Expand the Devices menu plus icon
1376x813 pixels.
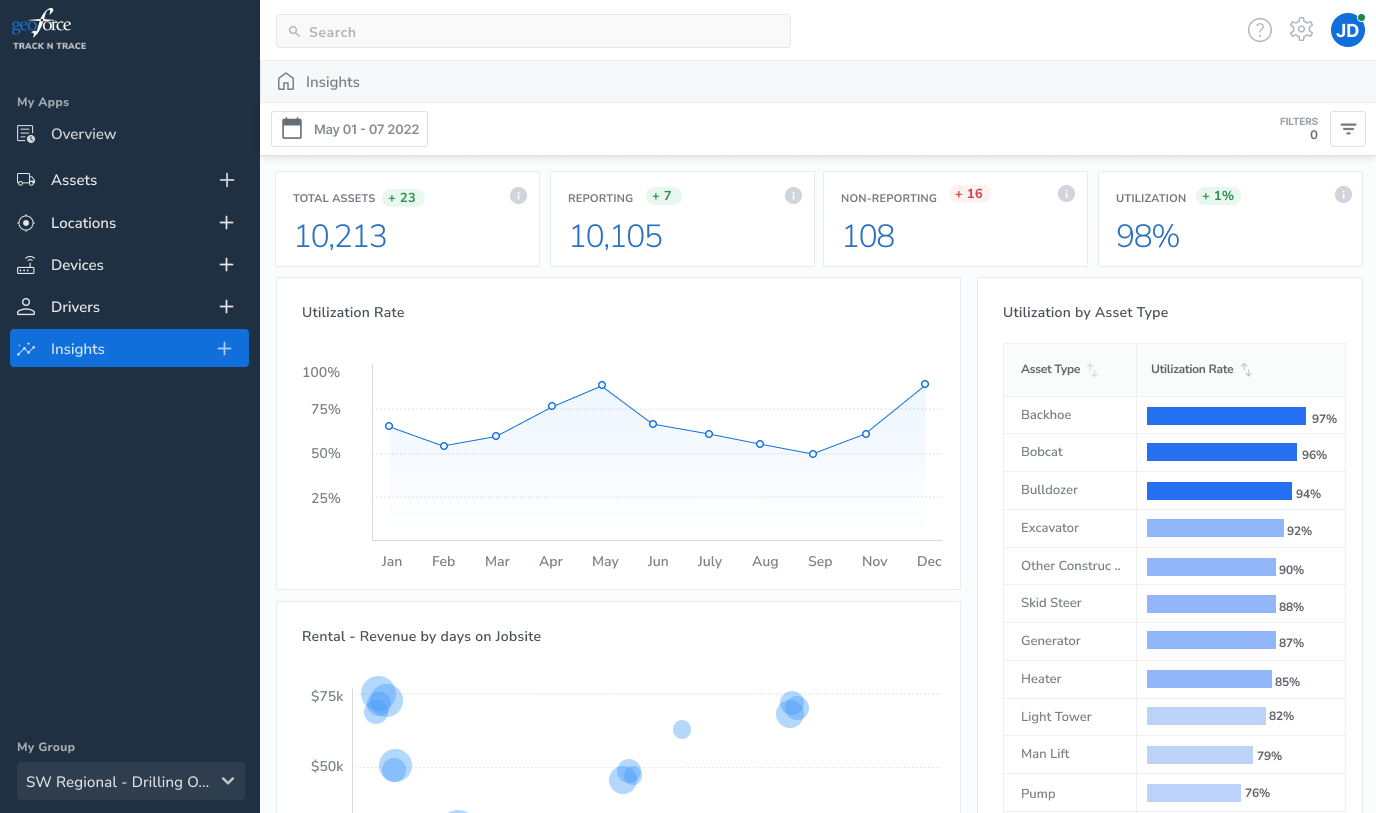coord(227,265)
